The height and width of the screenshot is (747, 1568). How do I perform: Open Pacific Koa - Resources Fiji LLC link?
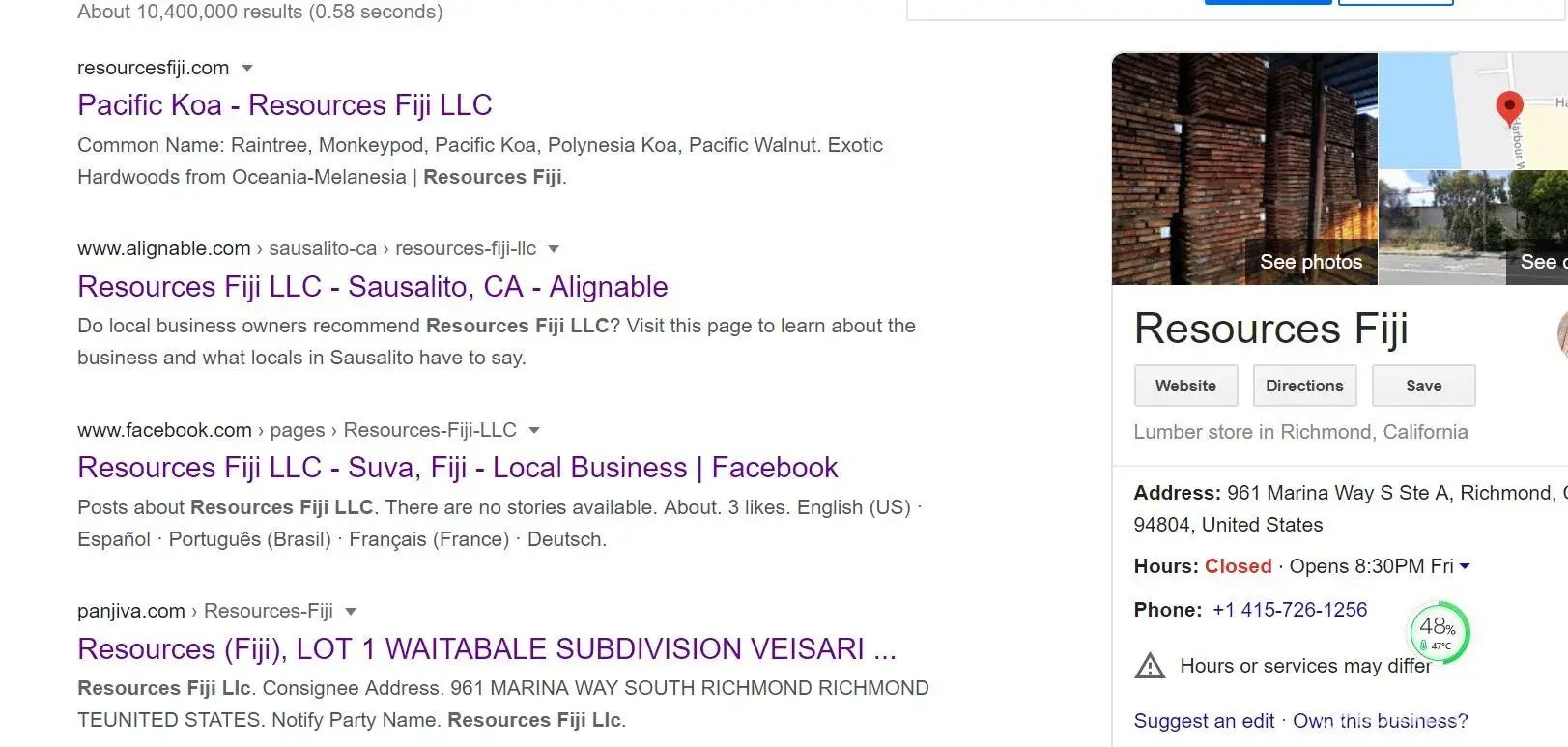point(285,104)
